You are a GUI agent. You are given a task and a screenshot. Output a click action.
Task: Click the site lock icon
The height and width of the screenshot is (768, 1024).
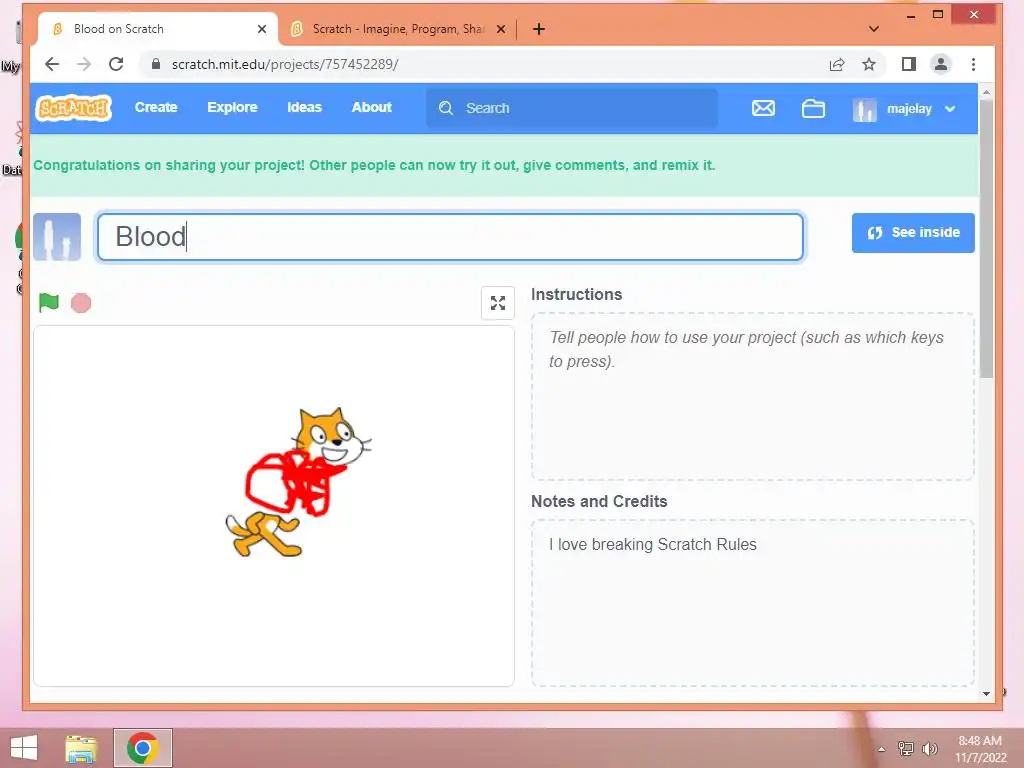coord(155,64)
